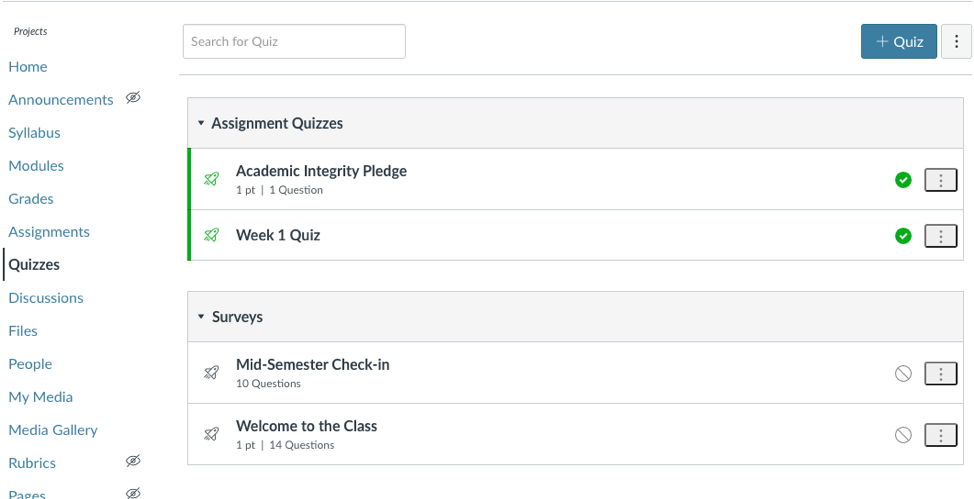Screen dimensions: 974x499
Task: Open options menu for Academic Integrity Pledge
Action: (940, 180)
